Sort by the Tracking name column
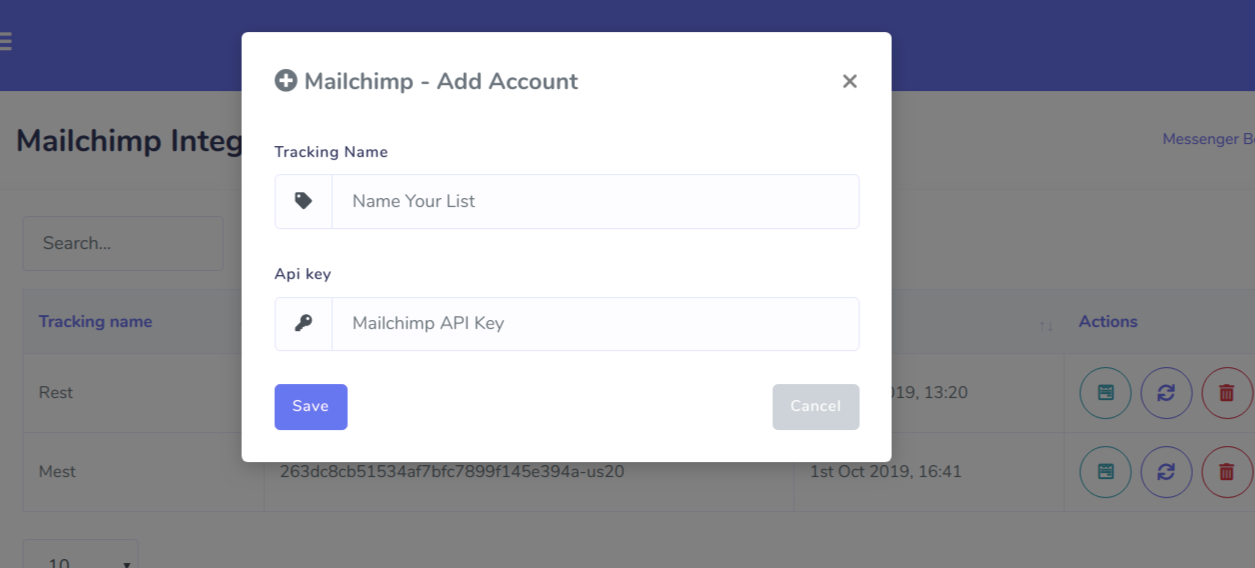 coord(95,321)
